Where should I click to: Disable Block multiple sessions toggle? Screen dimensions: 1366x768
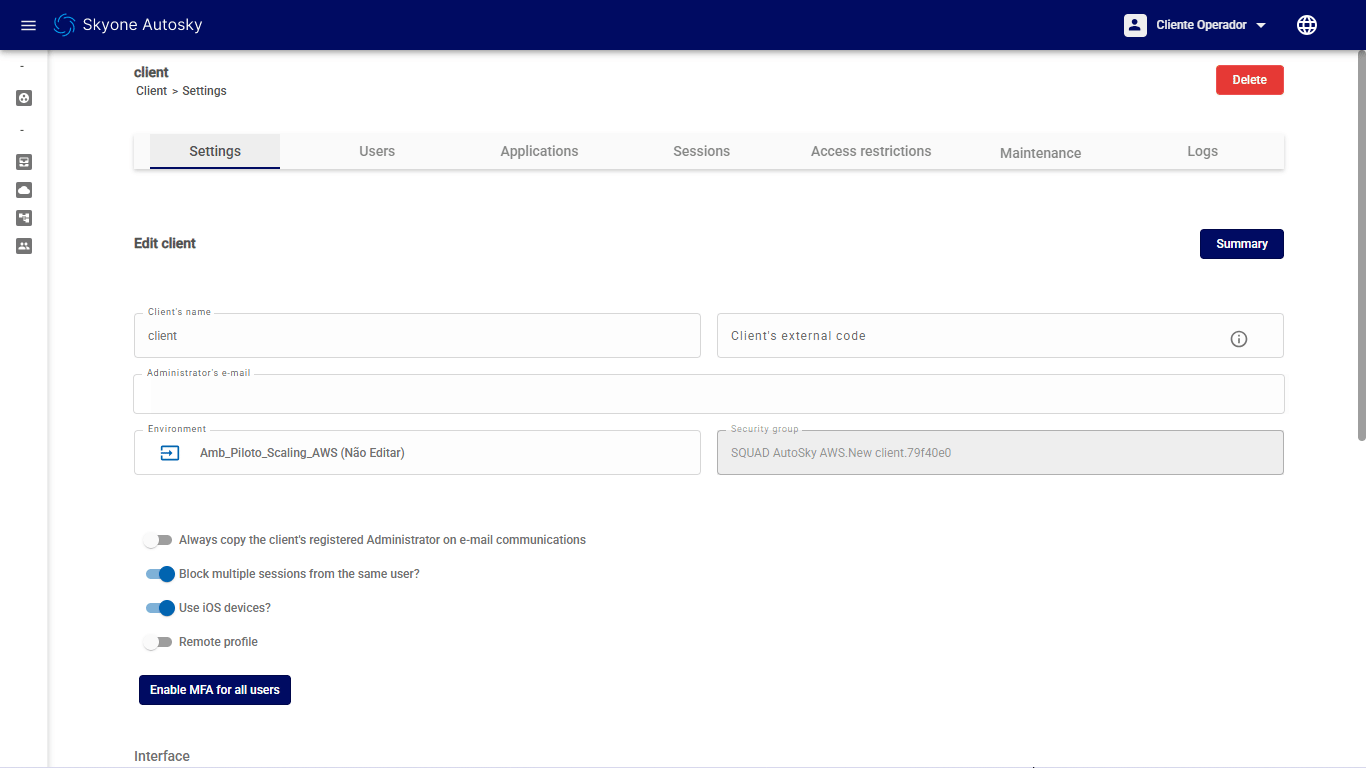160,574
